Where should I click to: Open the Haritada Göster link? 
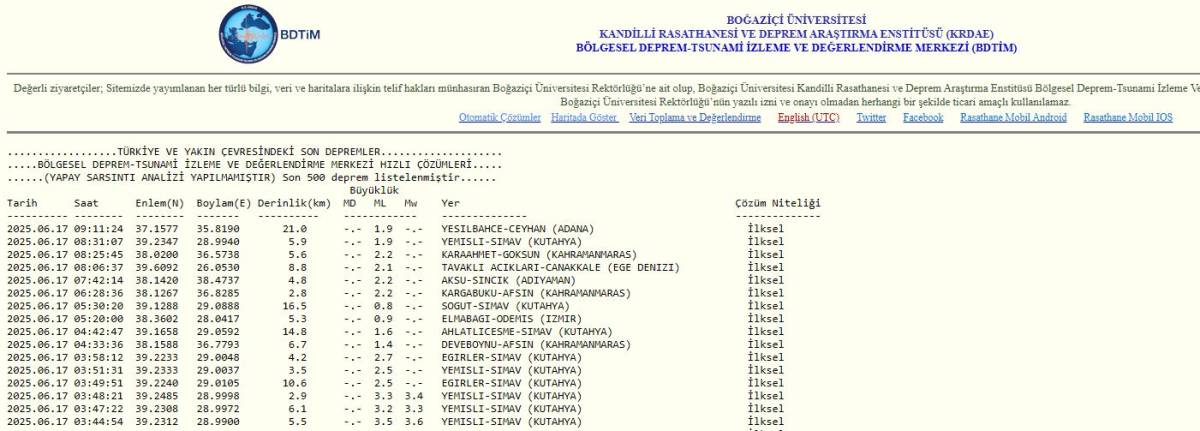[584, 118]
